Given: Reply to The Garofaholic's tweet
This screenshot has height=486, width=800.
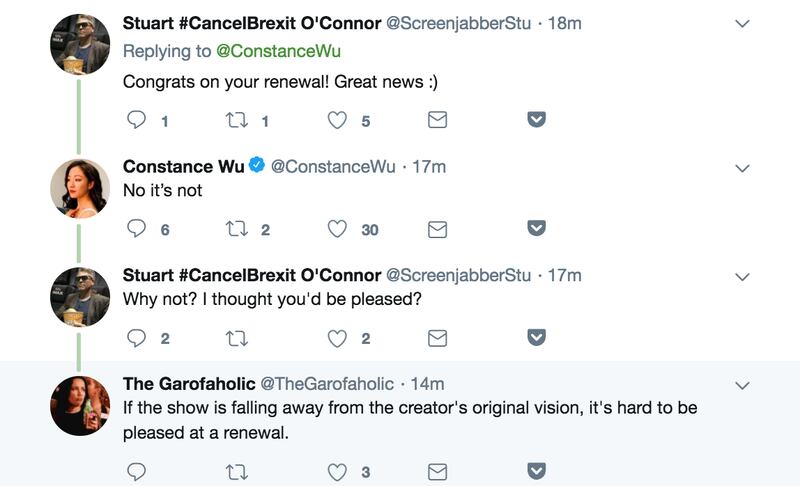Looking at the screenshot, I should 138,471.
